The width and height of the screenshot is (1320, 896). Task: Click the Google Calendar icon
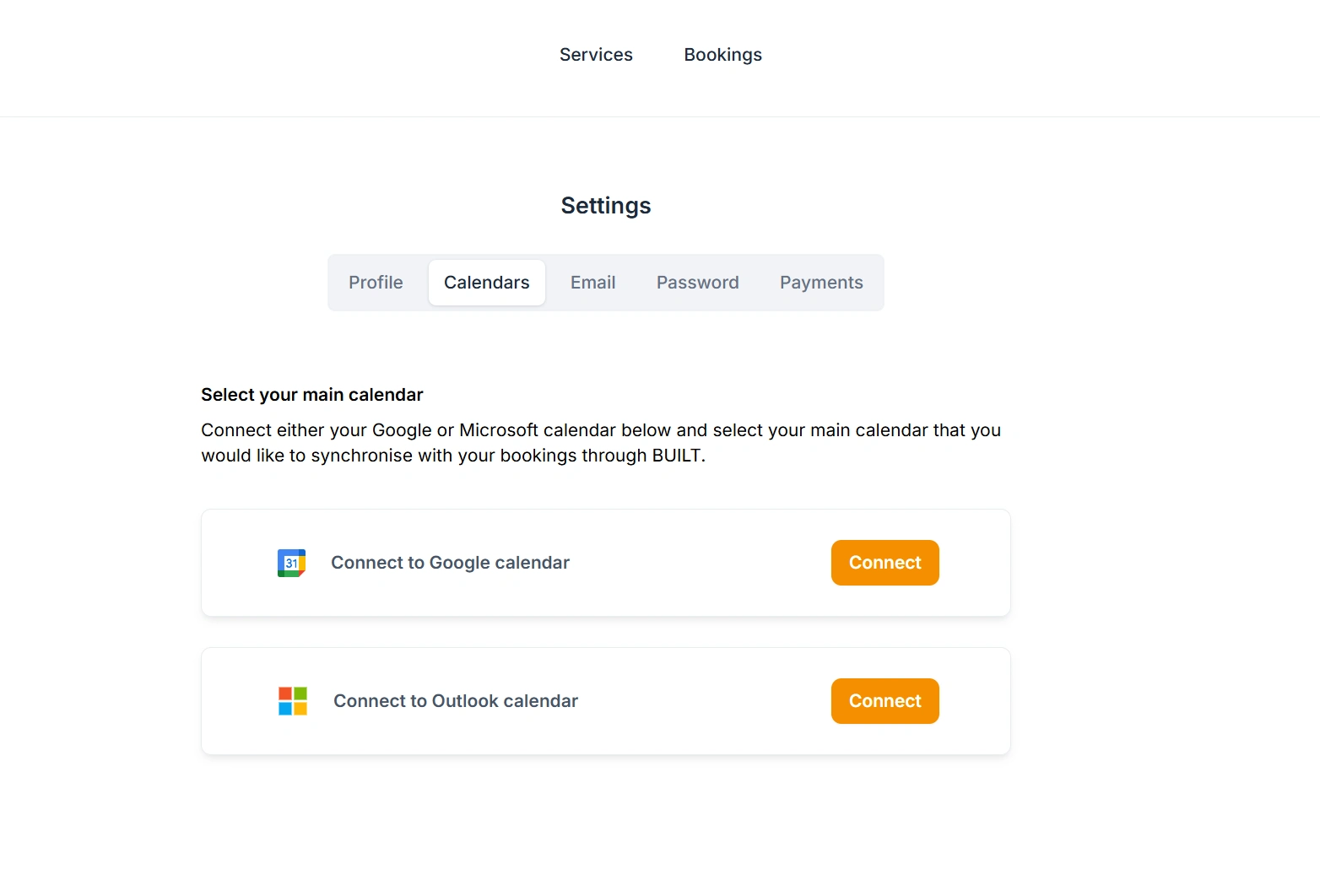(x=291, y=563)
